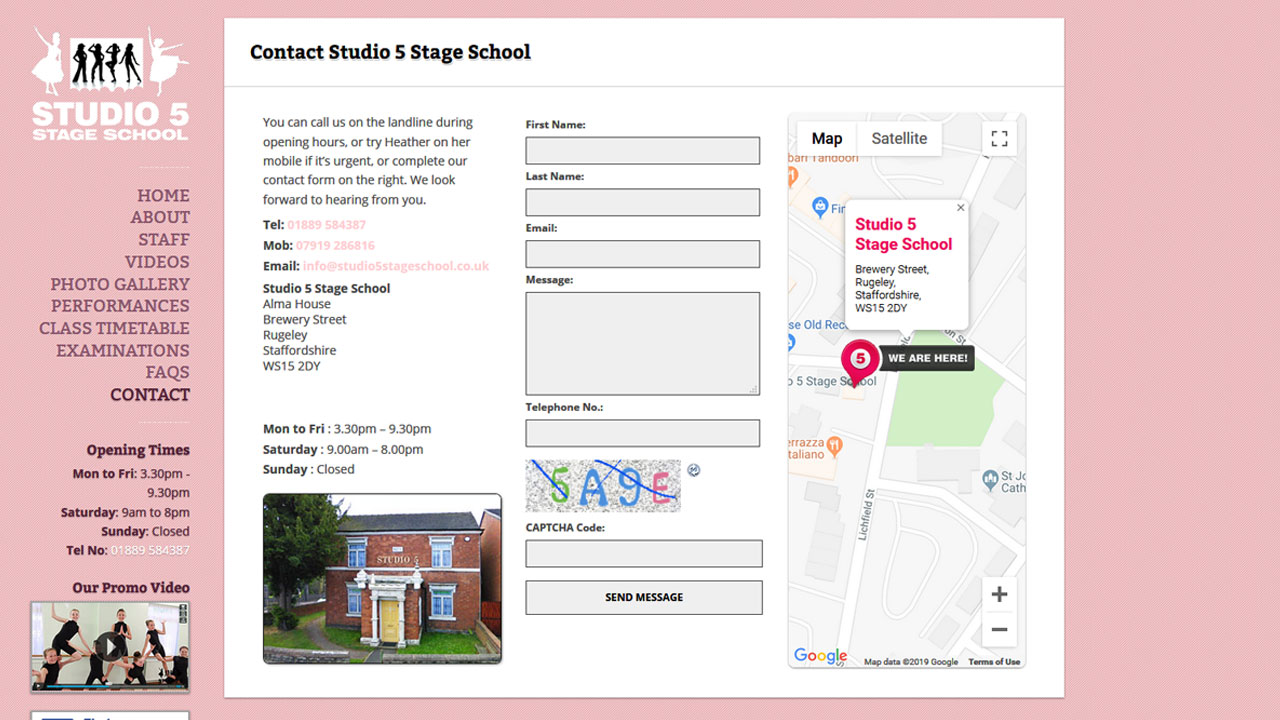Play the promo video
The image size is (1280, 720).
click(x=110, y=646)
